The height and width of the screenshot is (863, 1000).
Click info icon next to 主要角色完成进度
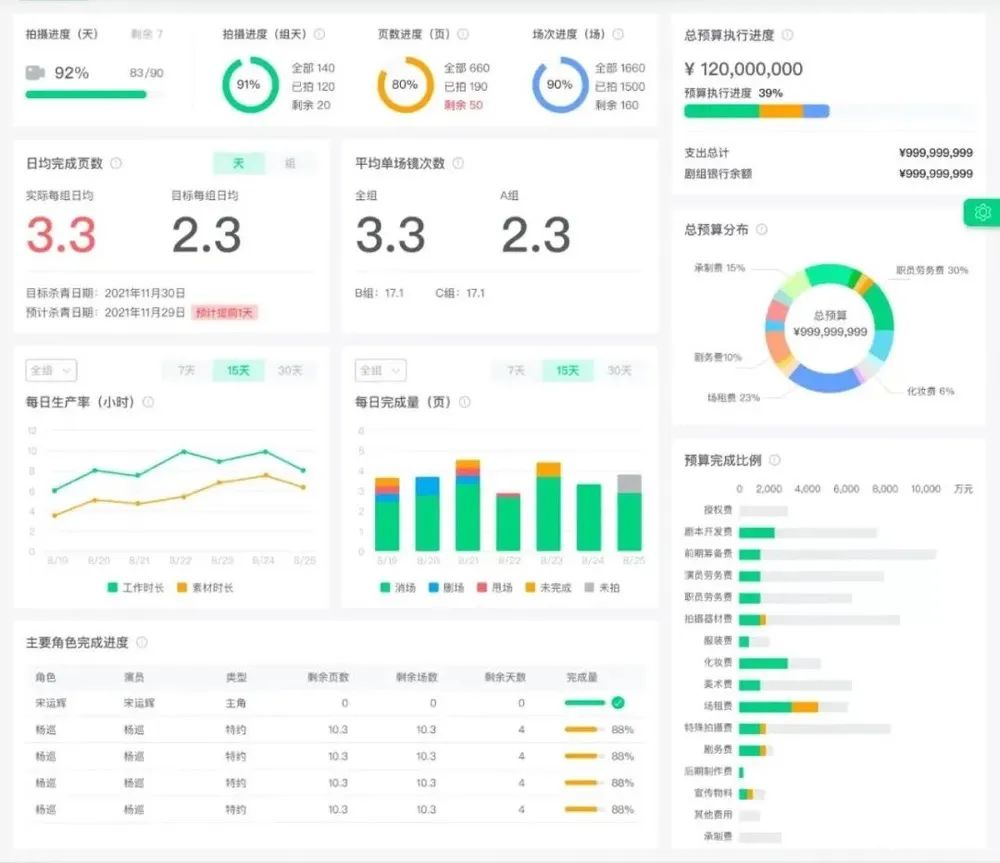pos(142,642)
